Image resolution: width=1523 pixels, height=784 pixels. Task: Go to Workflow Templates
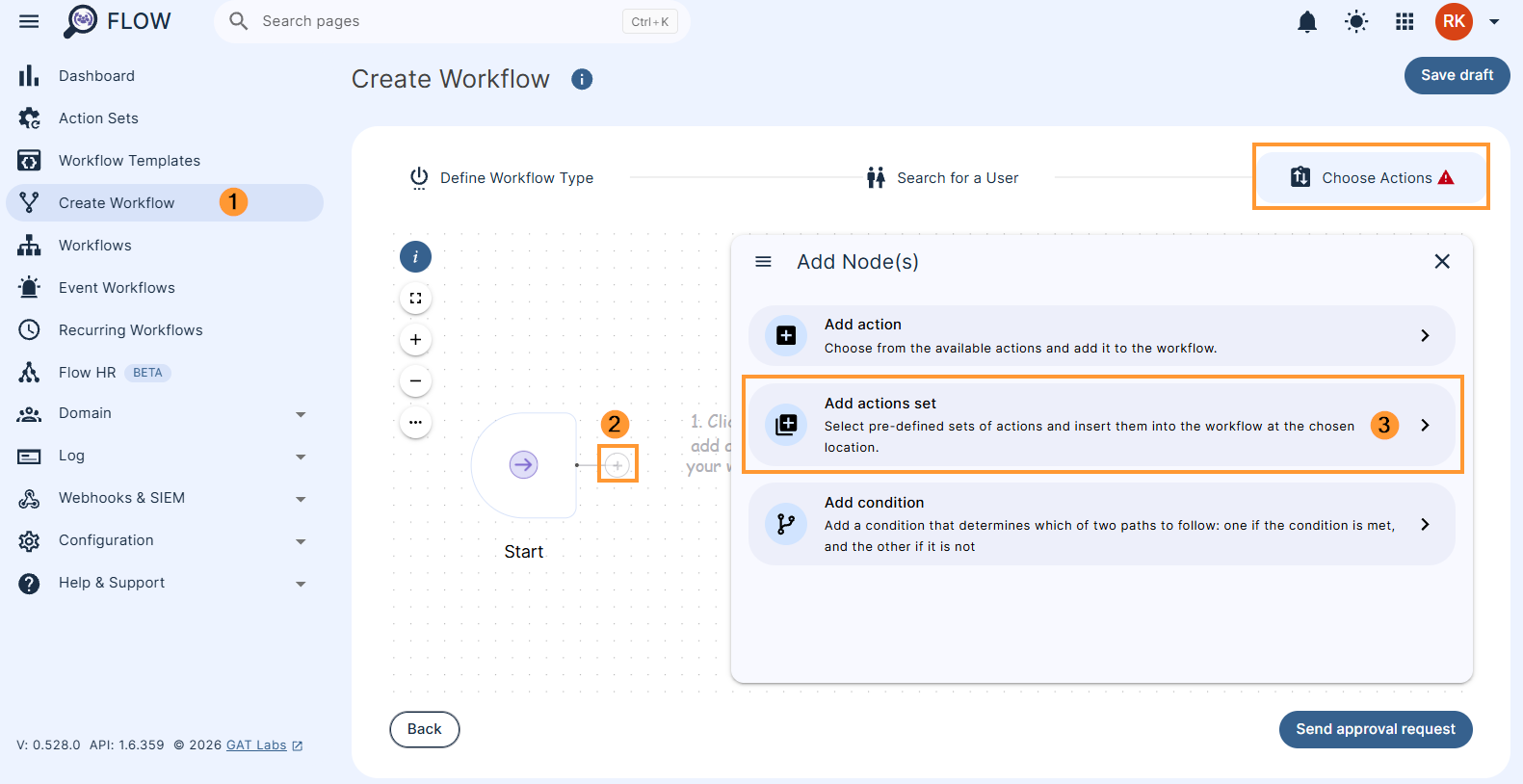[x=165, y=161]
